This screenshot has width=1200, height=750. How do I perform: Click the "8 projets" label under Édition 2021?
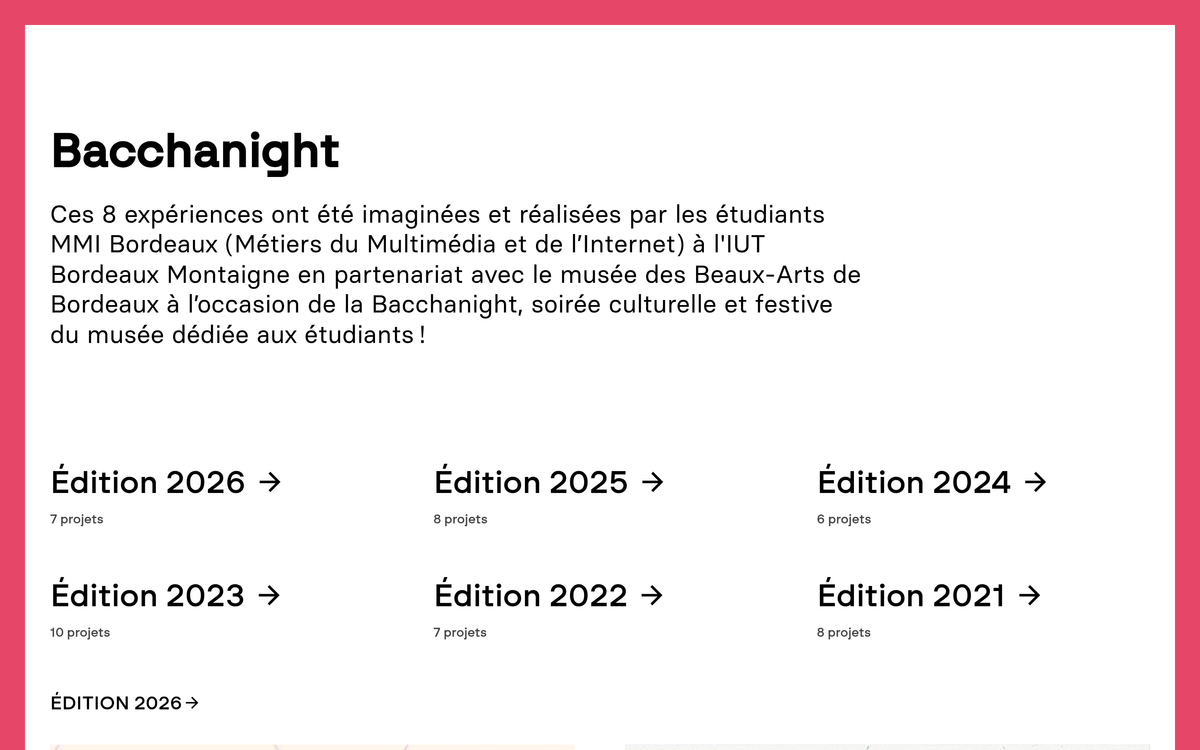pos(844,633)
